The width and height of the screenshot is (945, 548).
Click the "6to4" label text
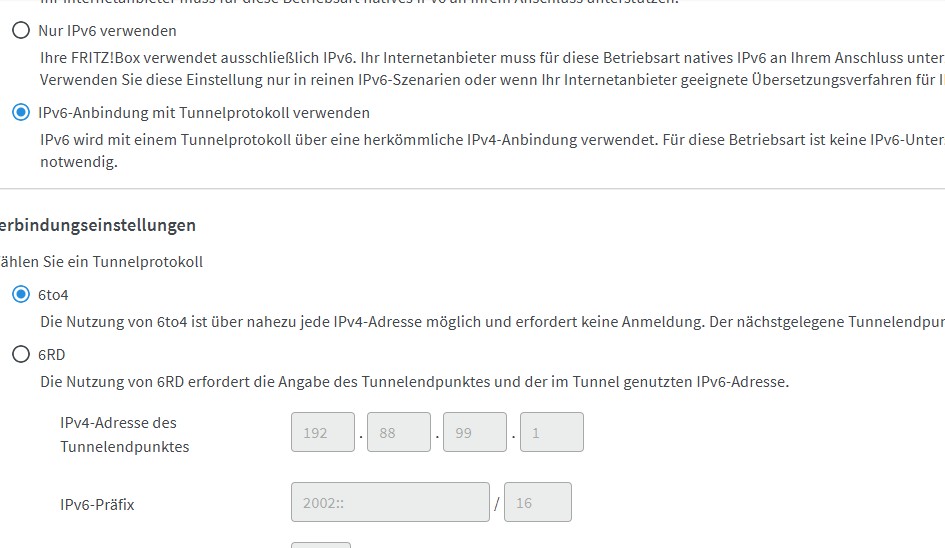pos(54,295)
